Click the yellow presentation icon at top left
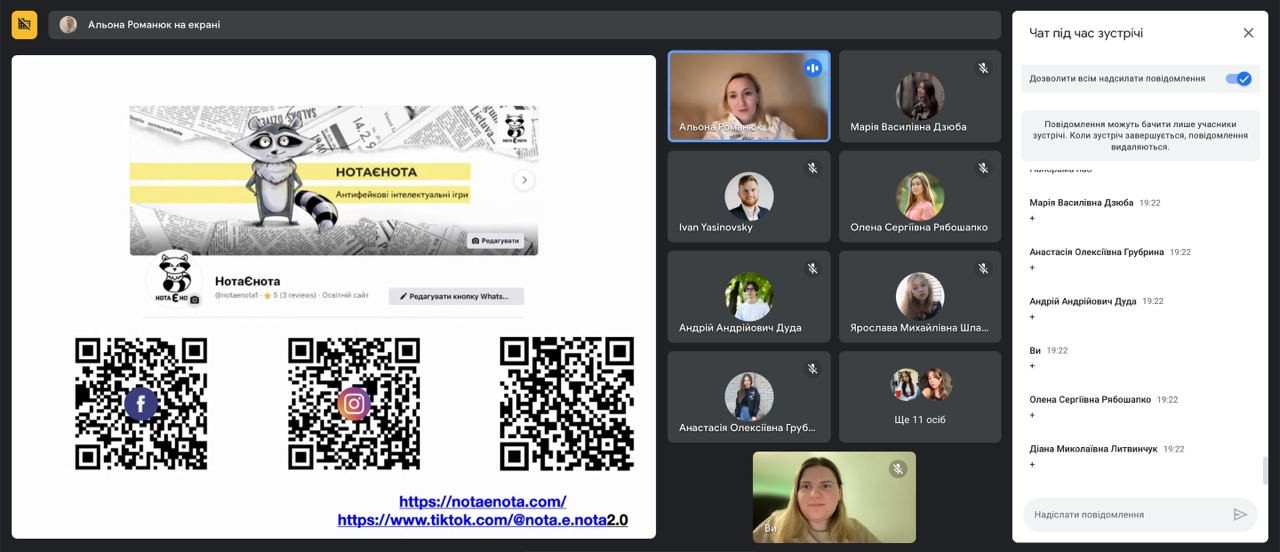Viewport: 1280px width, 552px height. (24, 25)
